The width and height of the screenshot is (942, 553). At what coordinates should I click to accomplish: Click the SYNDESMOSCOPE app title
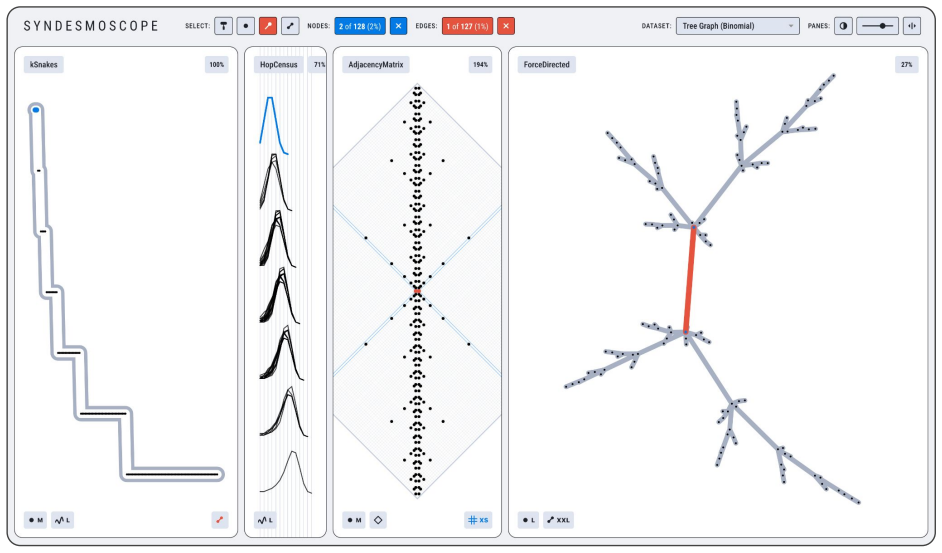[91, 26]
